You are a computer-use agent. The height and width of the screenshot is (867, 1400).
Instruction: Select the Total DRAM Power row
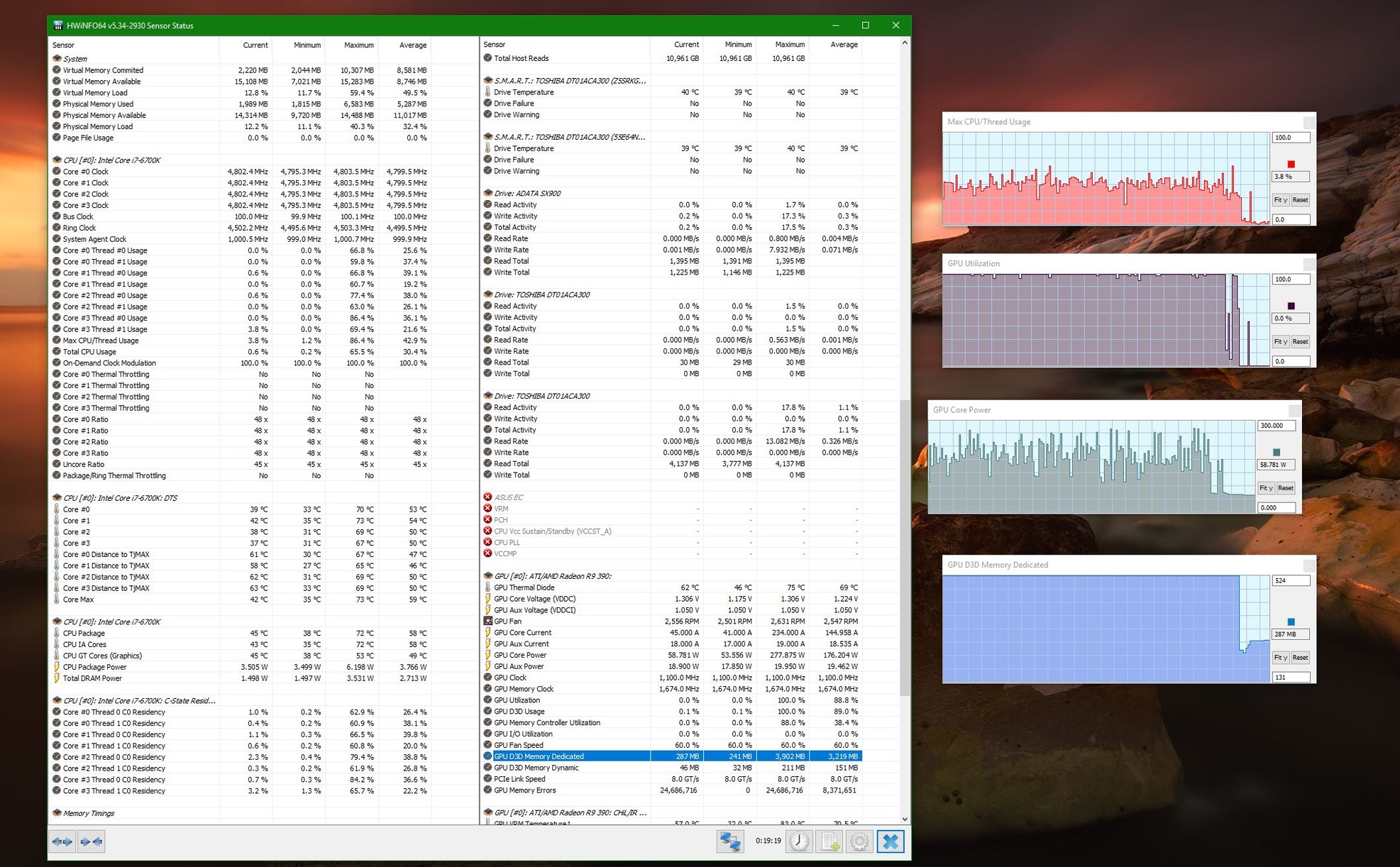241,678
